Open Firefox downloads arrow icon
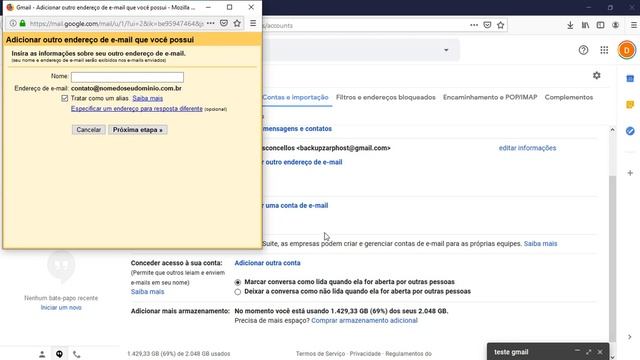The image size is (640, 360). [x=570, y=25]
